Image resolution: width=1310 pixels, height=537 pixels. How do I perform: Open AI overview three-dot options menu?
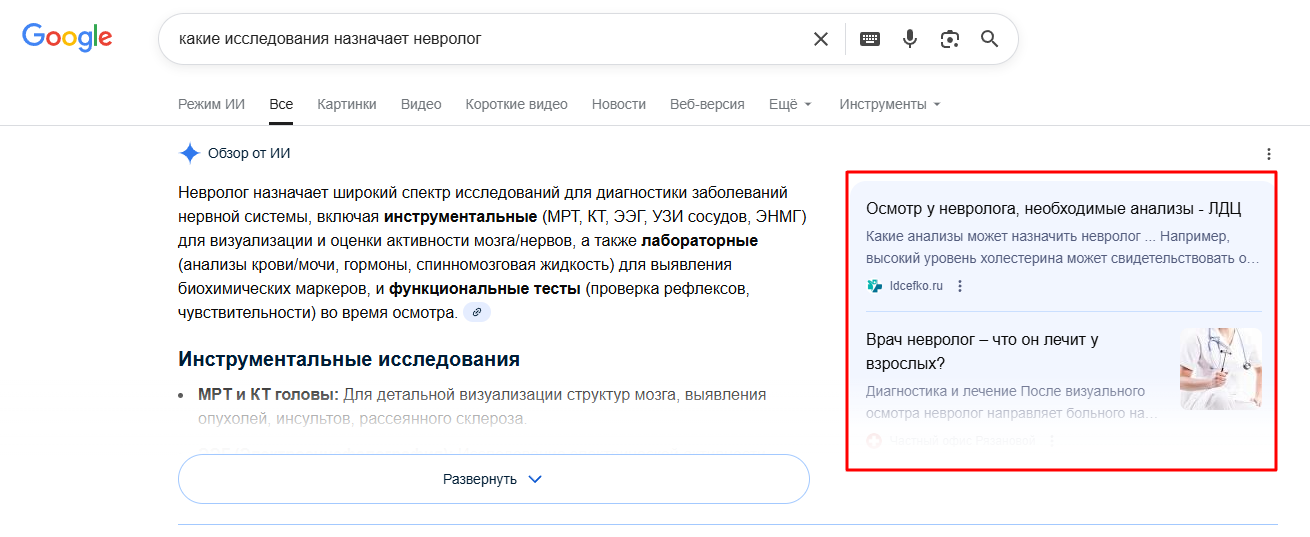(1269, 154)
